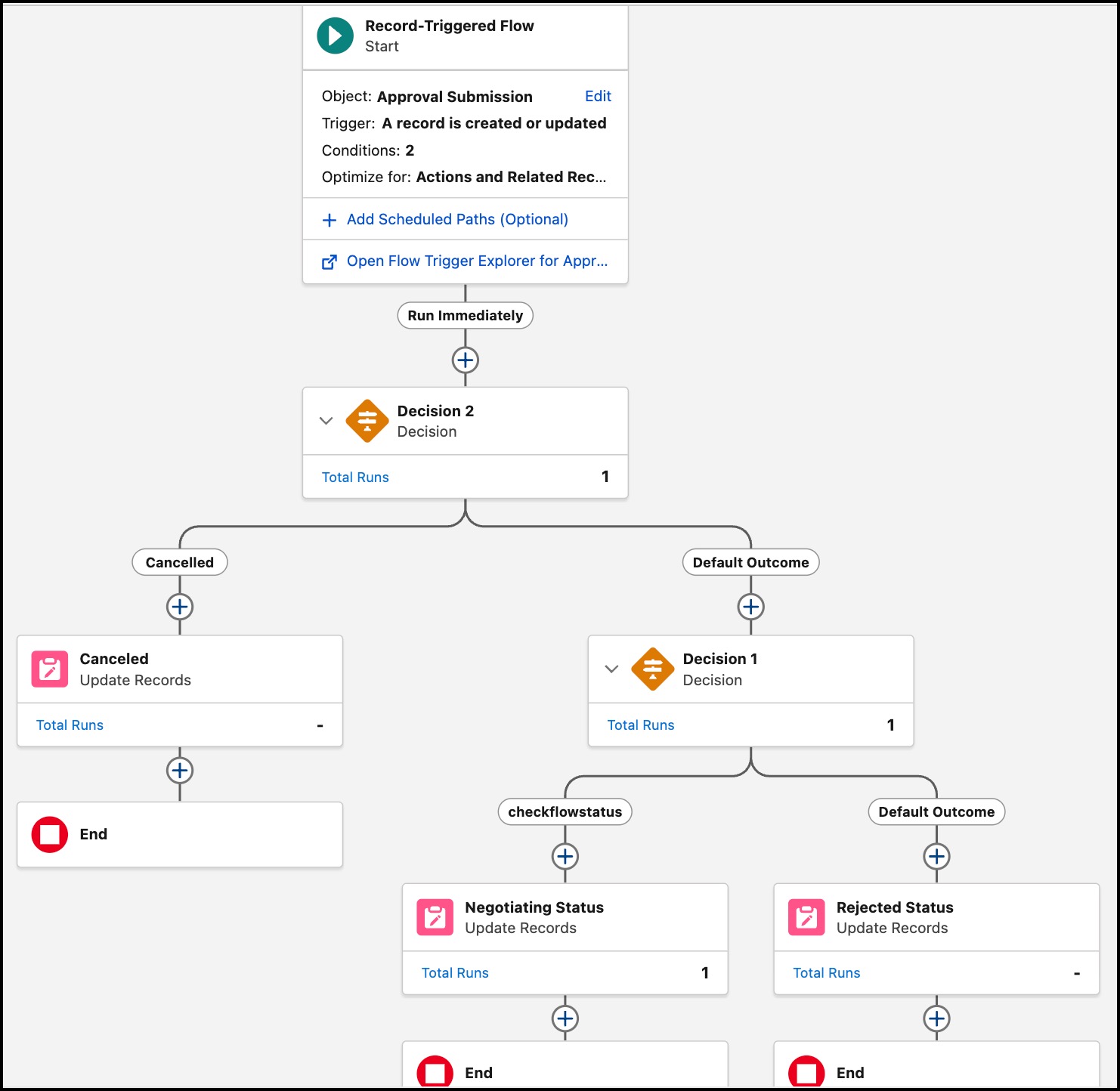Screen dimensions: 1120x1091
Task: Click the End icon under Canceled
Action: [50, 834]
